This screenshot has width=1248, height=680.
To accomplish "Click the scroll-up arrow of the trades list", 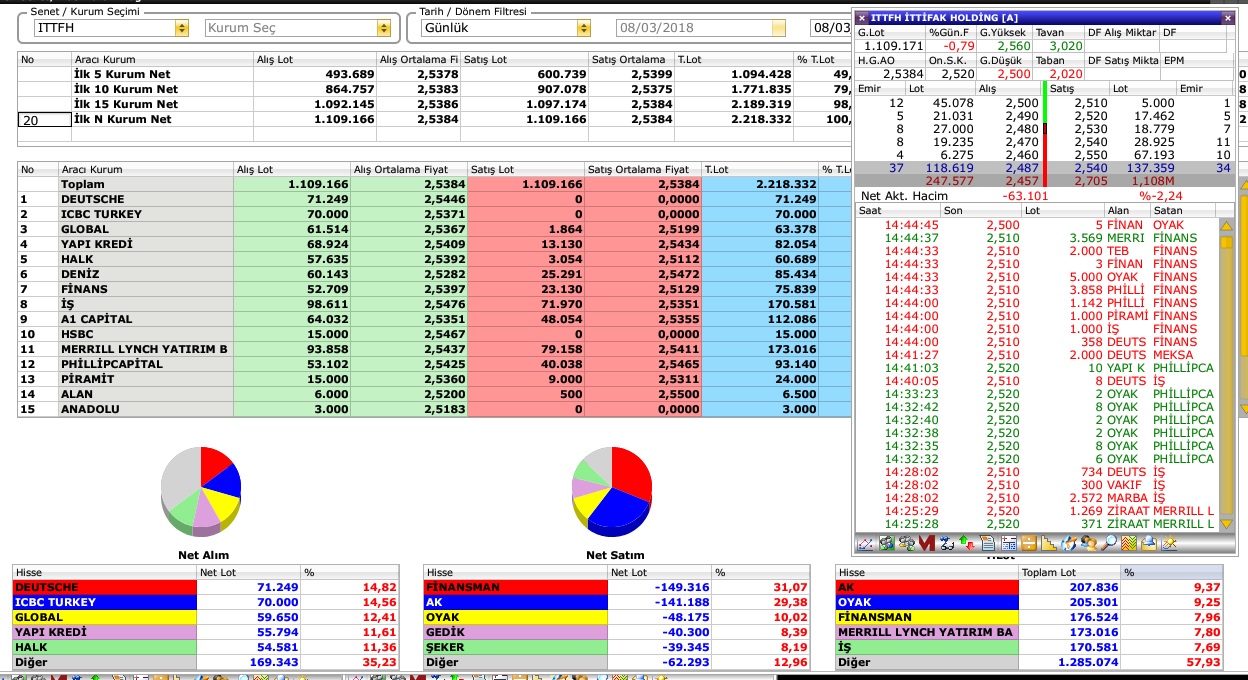I will (x=1226, y=226).
